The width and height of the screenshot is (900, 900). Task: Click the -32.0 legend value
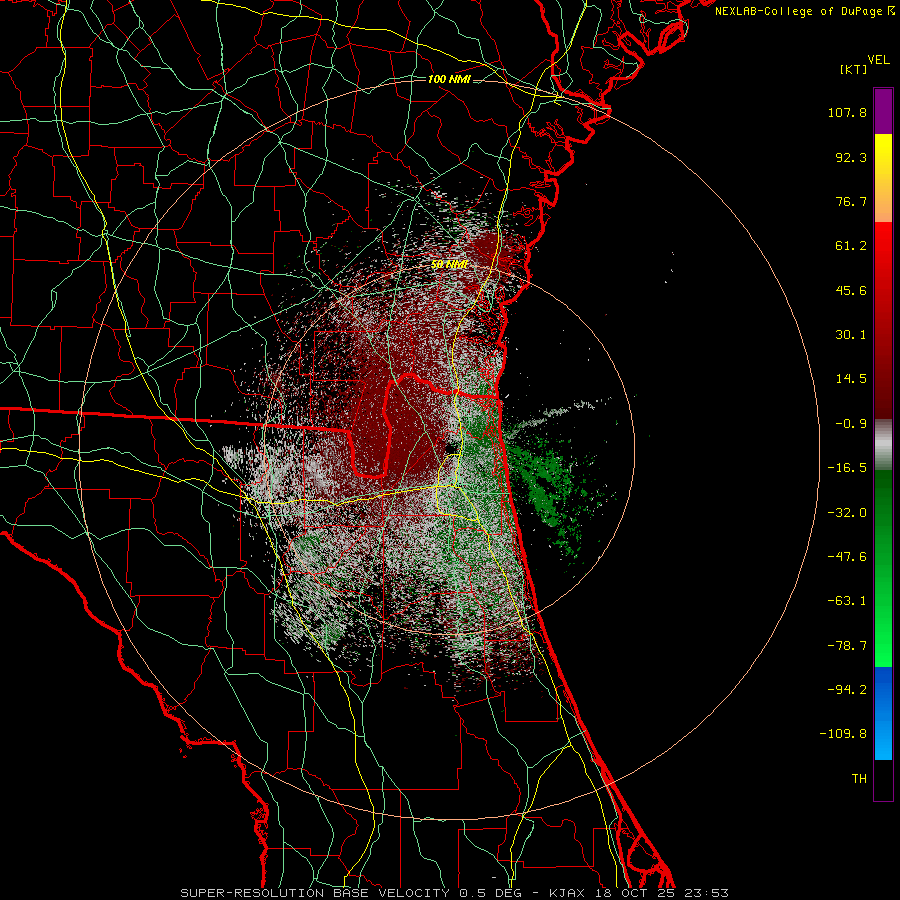(x=847, y=513)
